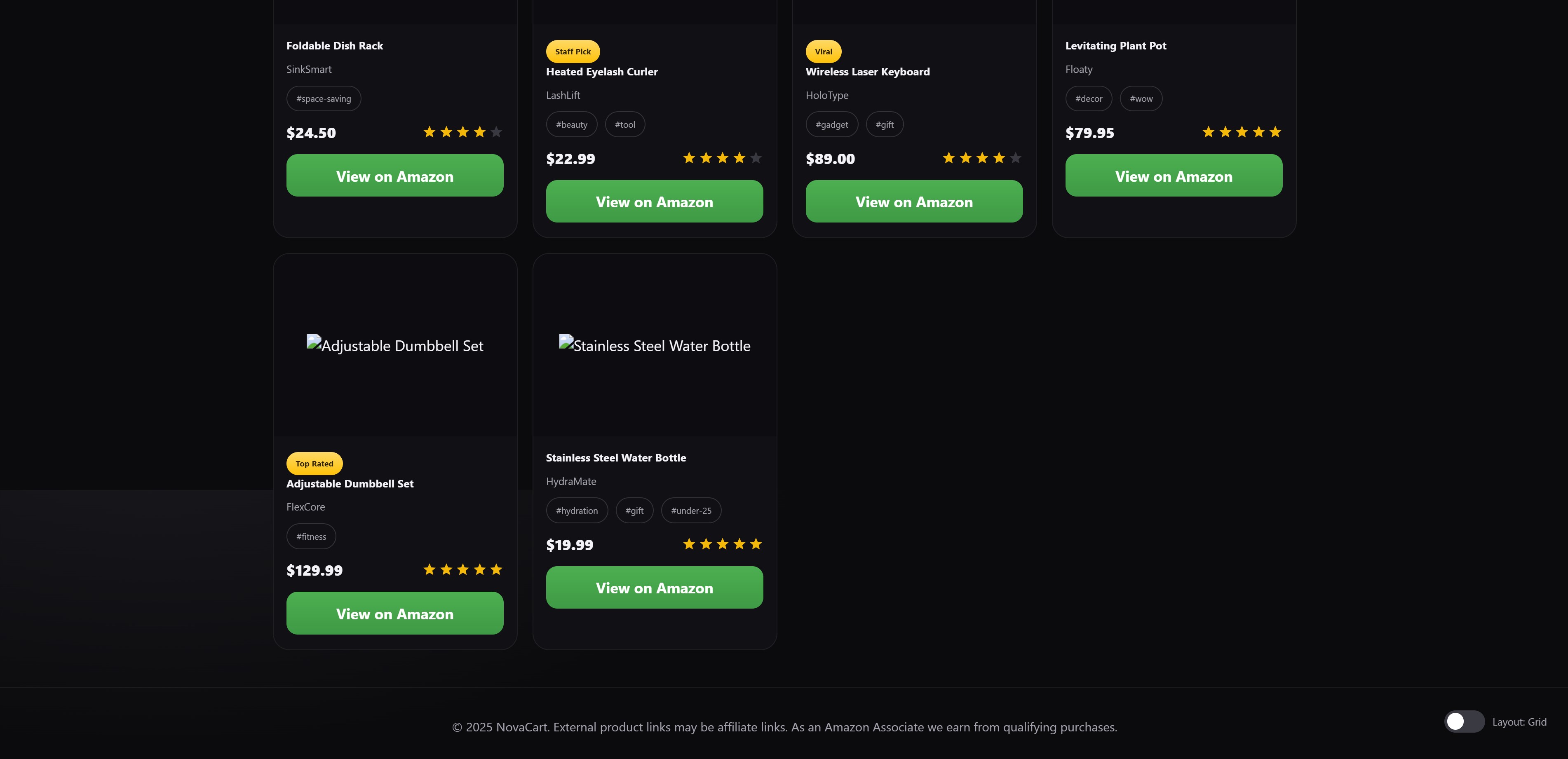The width and height of the screenshot is (1568, 759).
Task: Click the Top Rated badge
Action: (x=314, y=464)
